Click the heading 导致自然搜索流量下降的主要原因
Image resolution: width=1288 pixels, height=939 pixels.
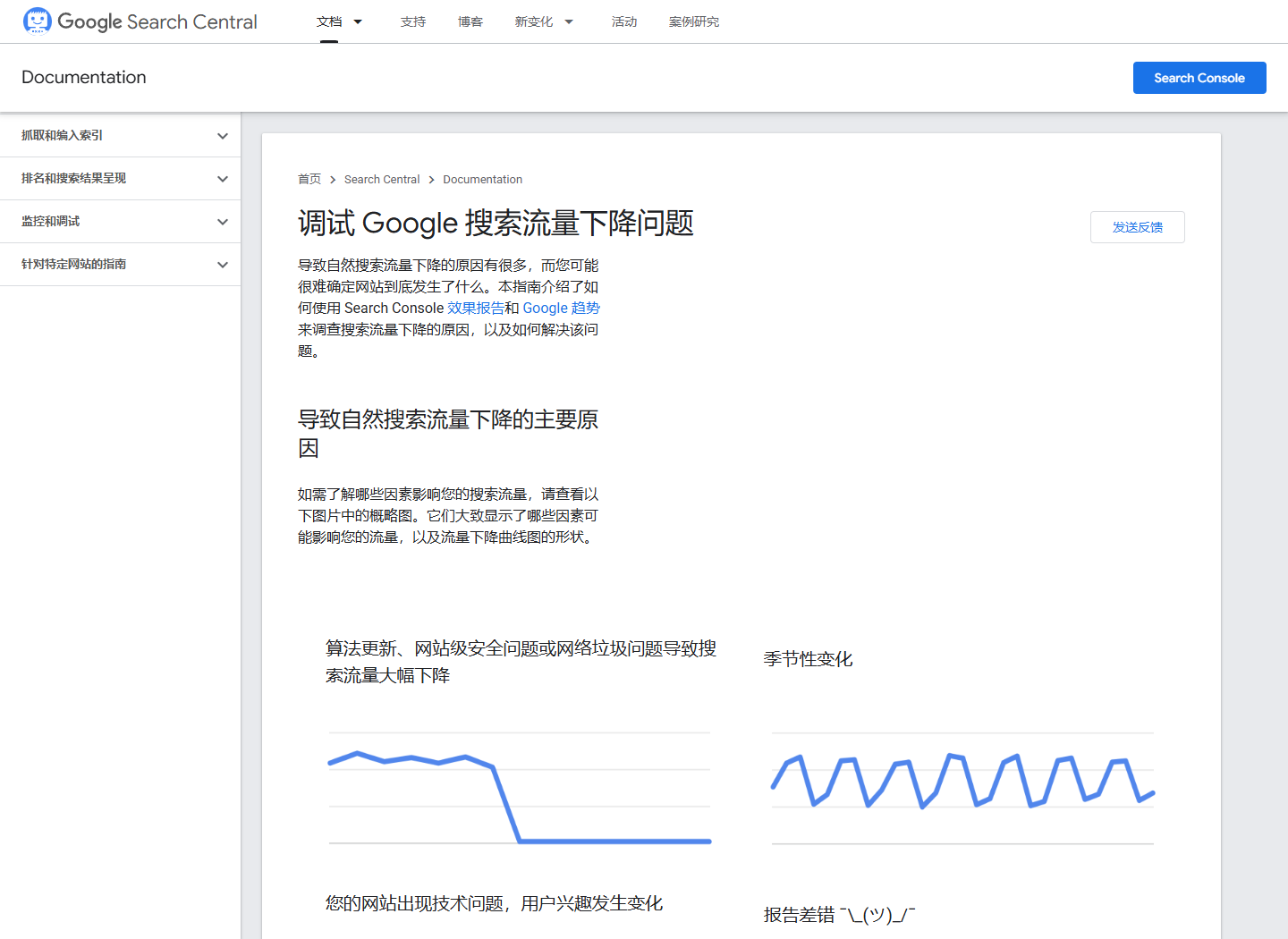pos(448,434)
